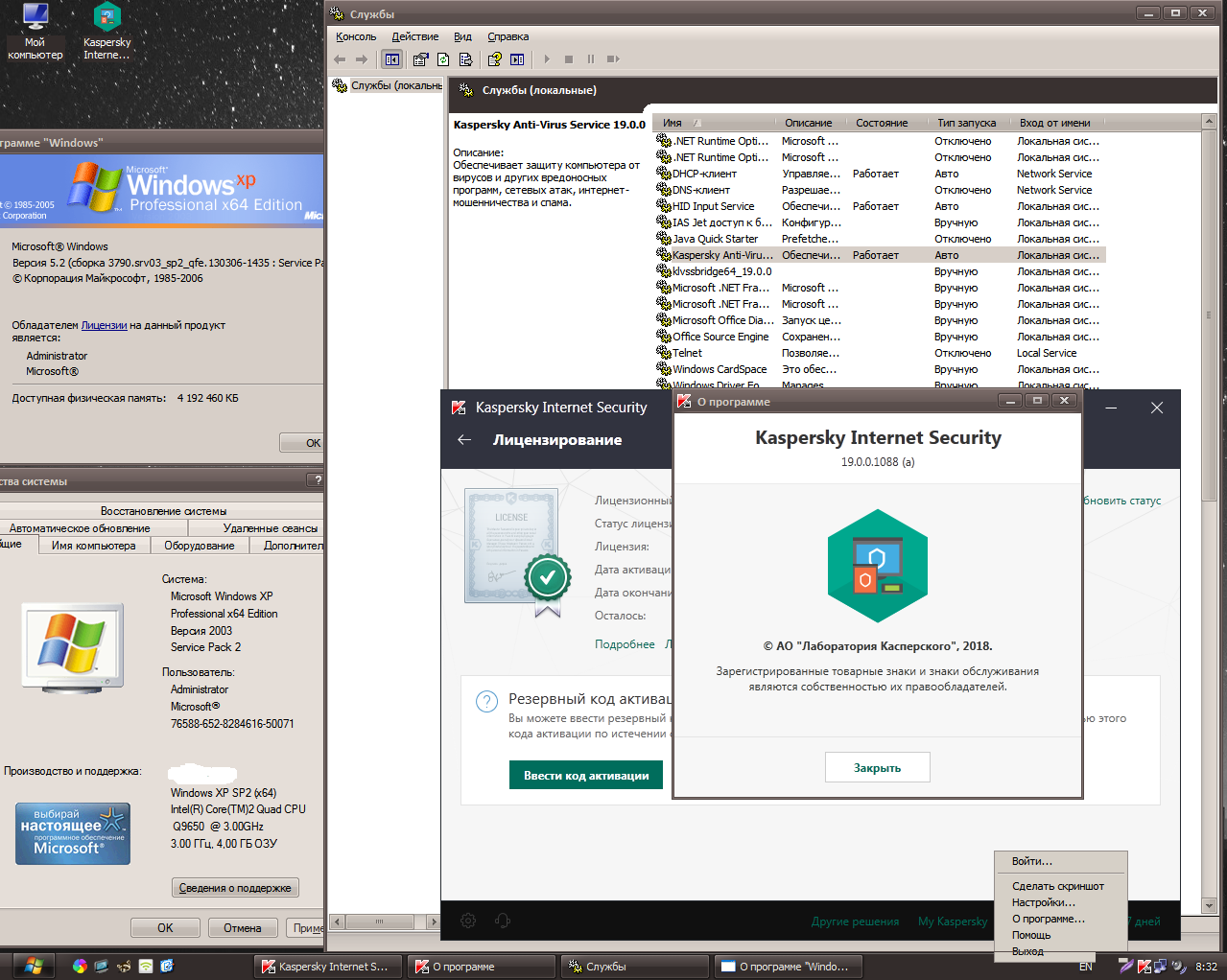Open the toolbar Help question-mark icon
1227x980 pixels.
pos(495,59)
